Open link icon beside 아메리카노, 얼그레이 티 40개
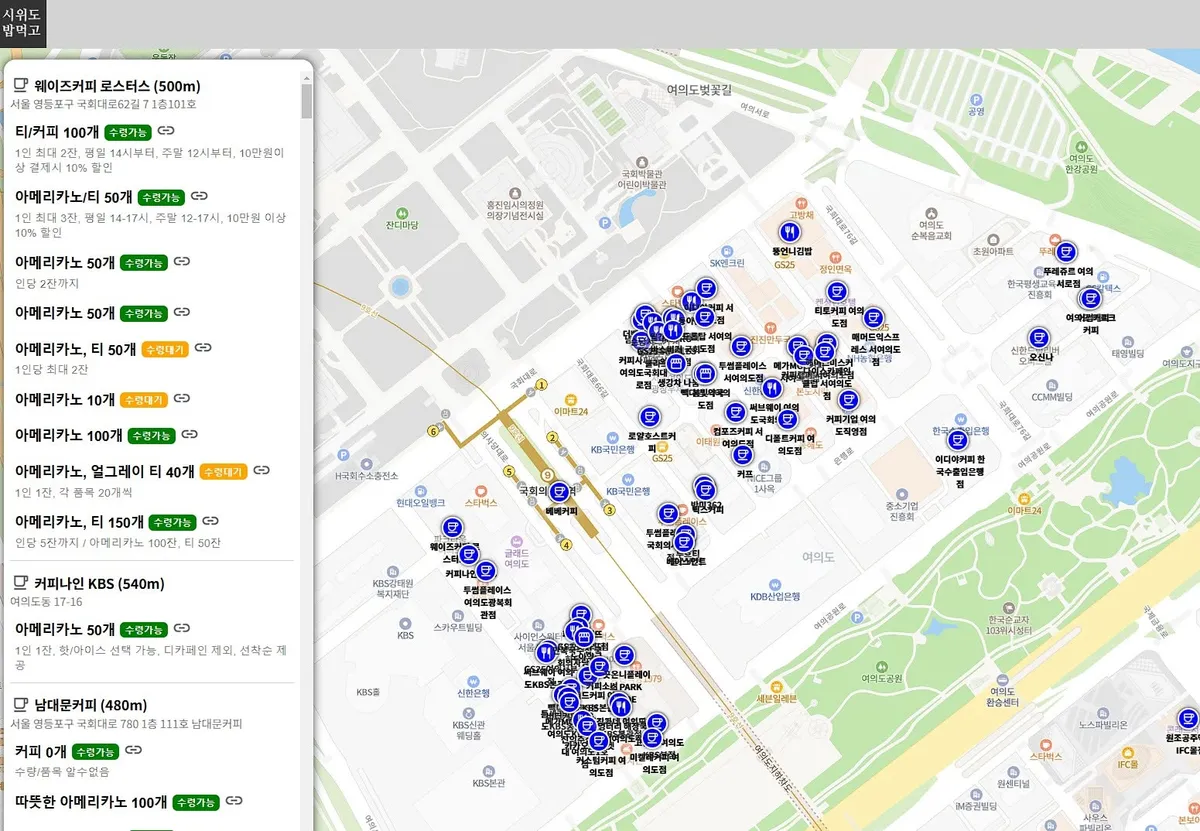Image resolution: width=1200 pixels, height=831 pixels. click(261, 470)
